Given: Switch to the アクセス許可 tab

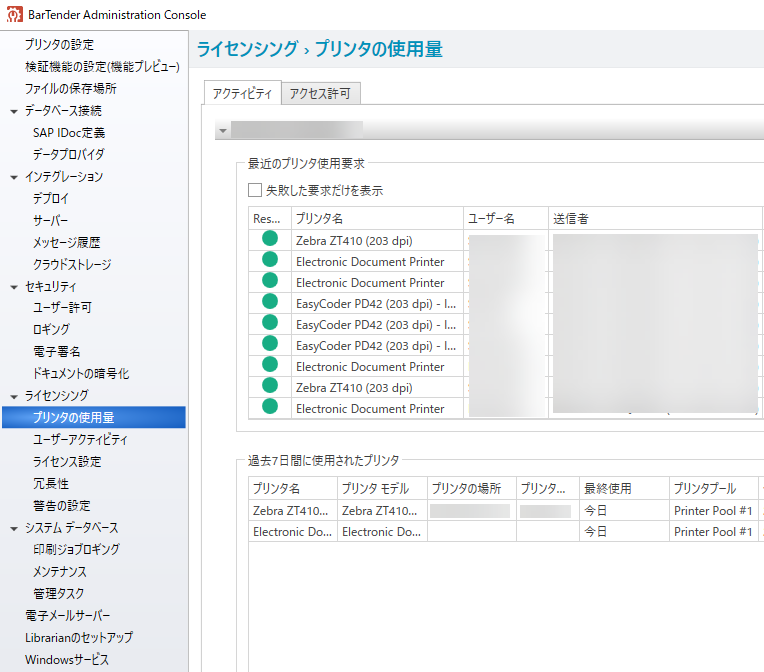Looking at the screenshot, I should tap(320, 93).
